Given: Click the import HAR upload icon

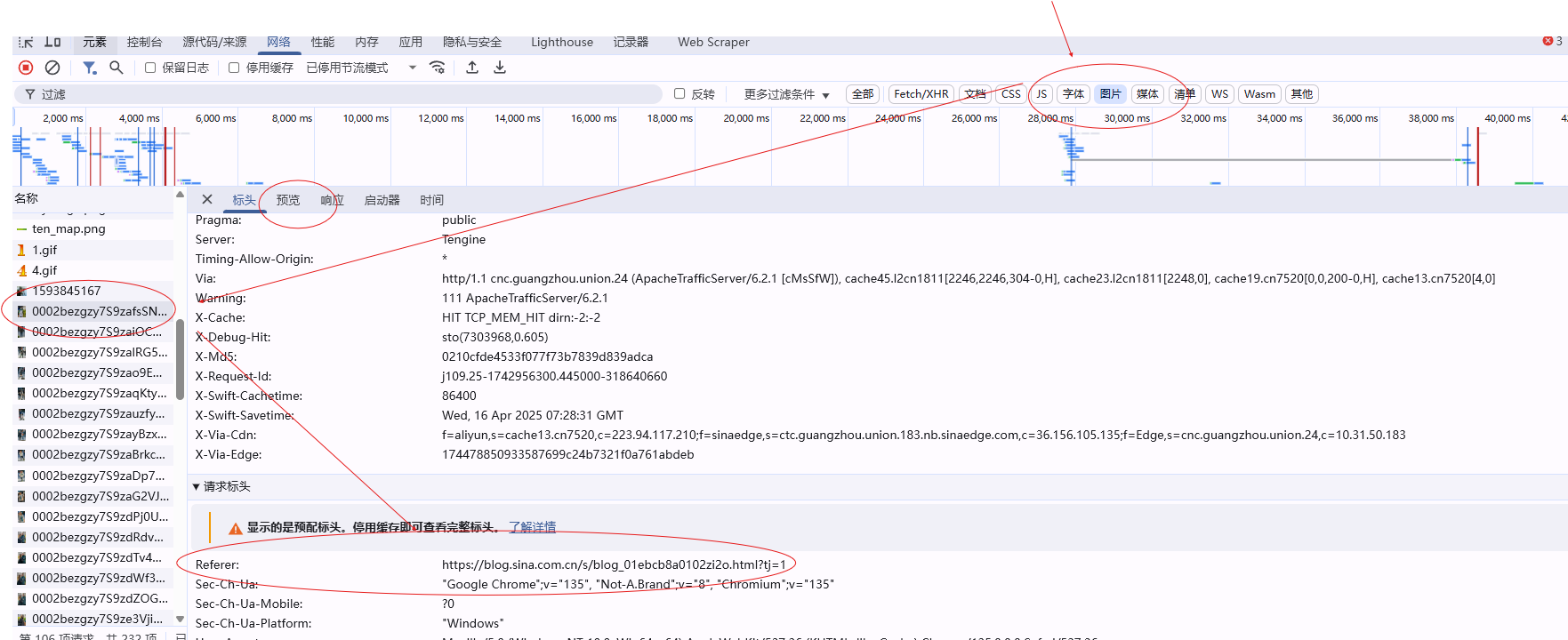Looking at the screenshot, I should (472, 68).
